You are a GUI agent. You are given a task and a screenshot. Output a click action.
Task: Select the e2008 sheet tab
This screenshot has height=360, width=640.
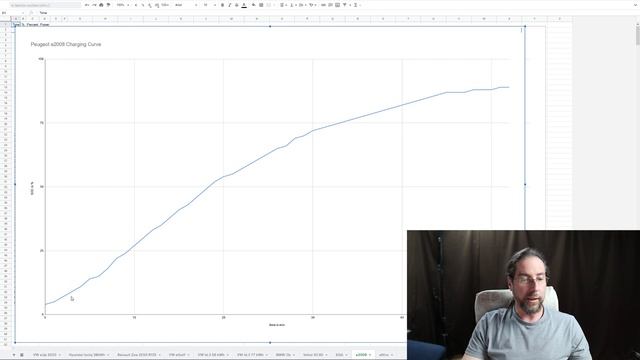click(x=361, y=355)
